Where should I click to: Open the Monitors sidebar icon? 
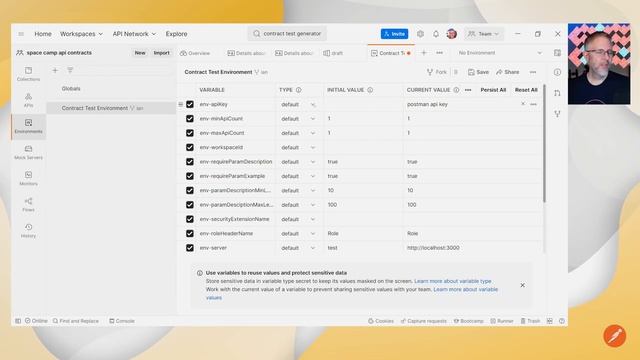coord(28,178)
